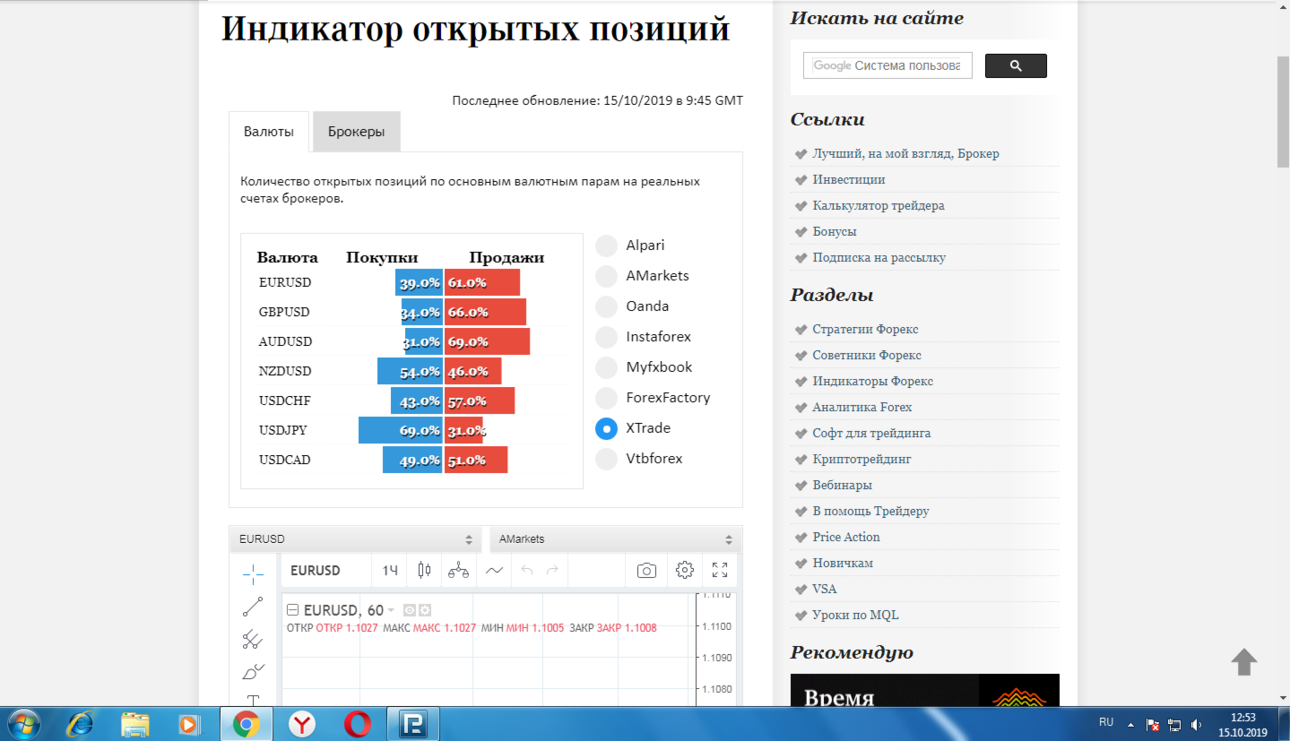The image size is (1290, 741).
Task: Open compare symbols scale icon
Action: pos(458,570)
